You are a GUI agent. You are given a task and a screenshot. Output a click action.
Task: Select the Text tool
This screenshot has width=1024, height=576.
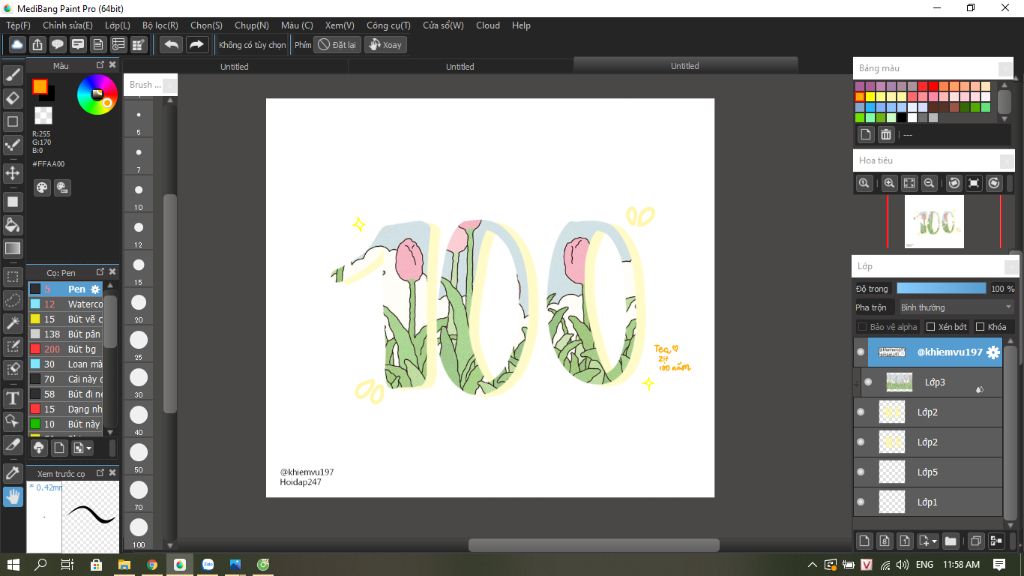tap(12, 398)
